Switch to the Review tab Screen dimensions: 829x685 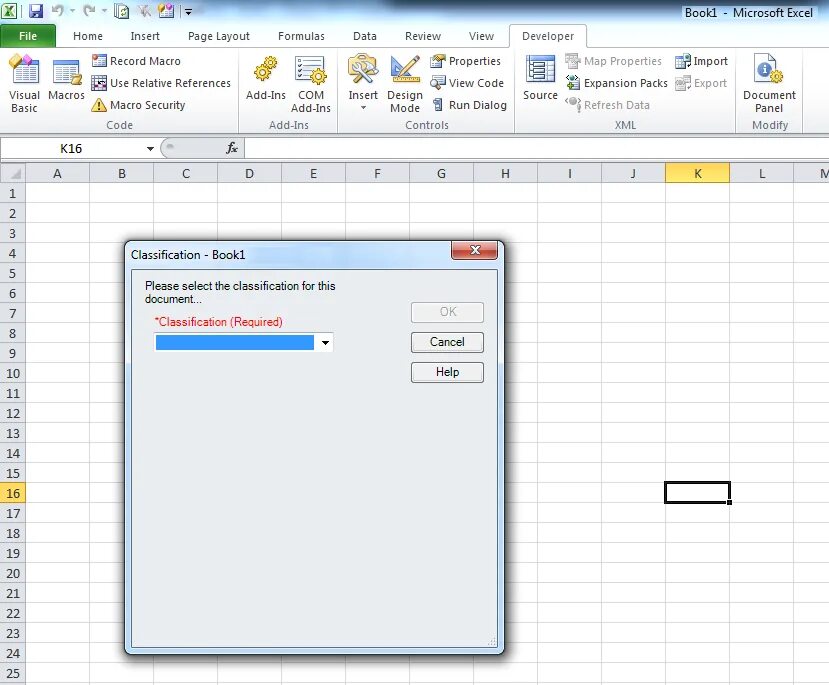click(x=422, y=36)
